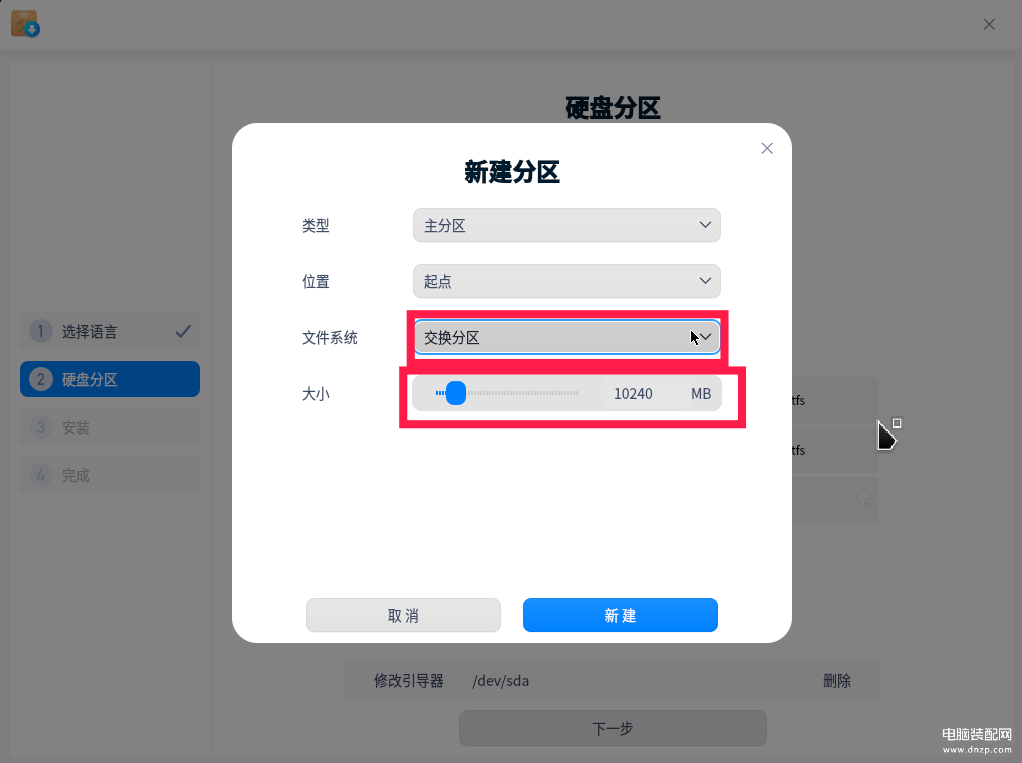Select step 1 选择语言 in sidebar
Screen dimensions: 1022x763
[110, 331]
